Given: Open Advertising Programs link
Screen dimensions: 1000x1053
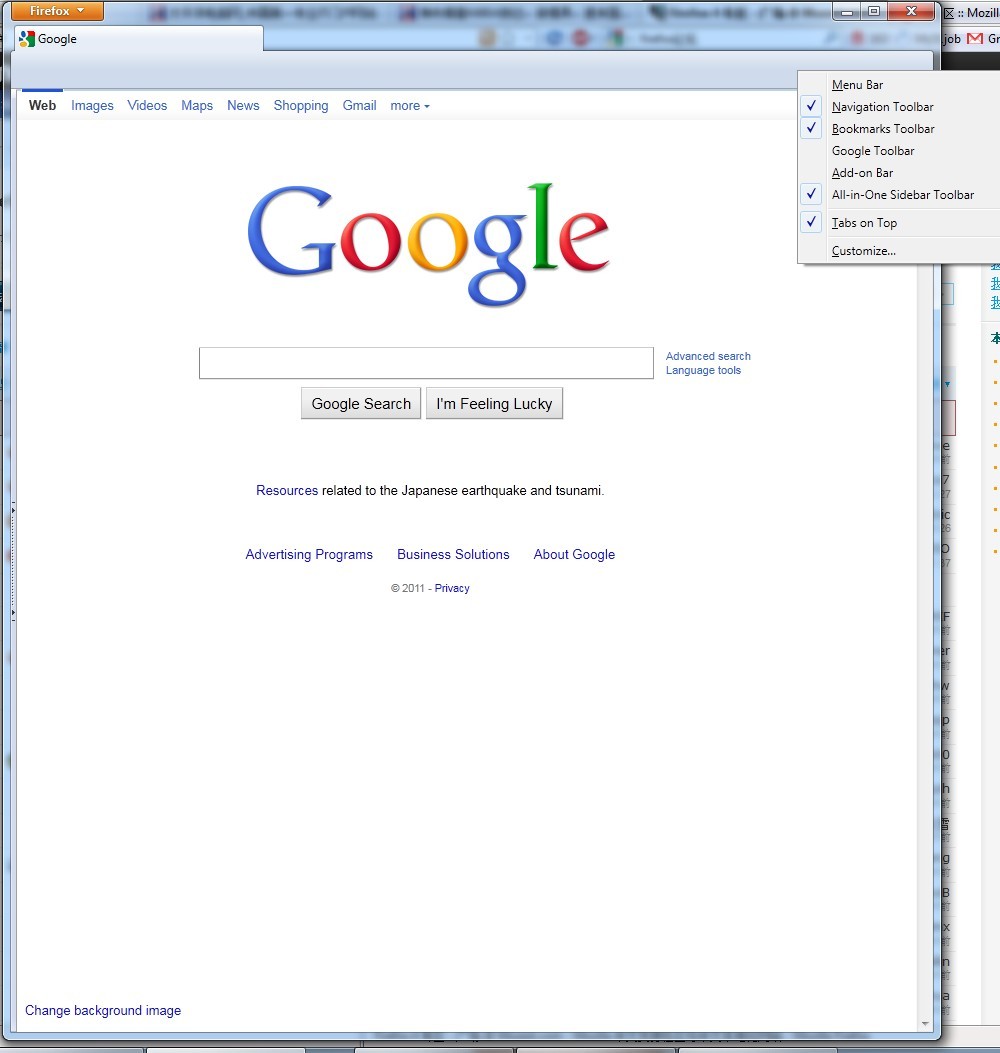Looking at the screenshot, I should click(x=309, y=554).
